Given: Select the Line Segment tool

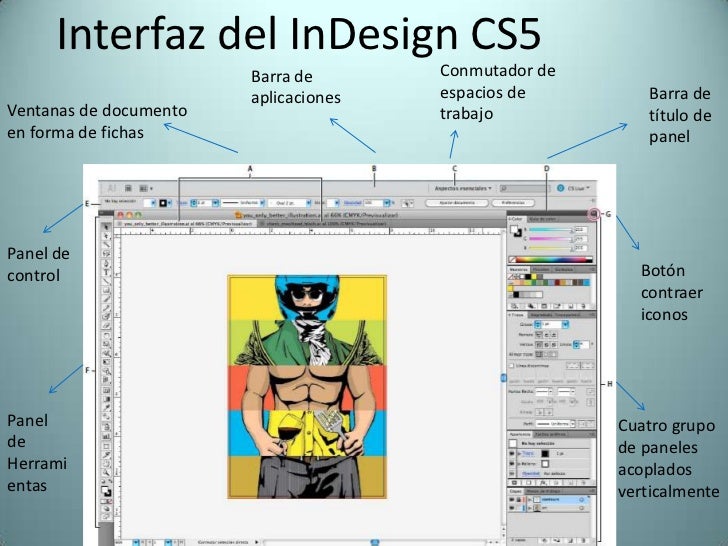Looking at the screenshot, I should pos(106,281).
